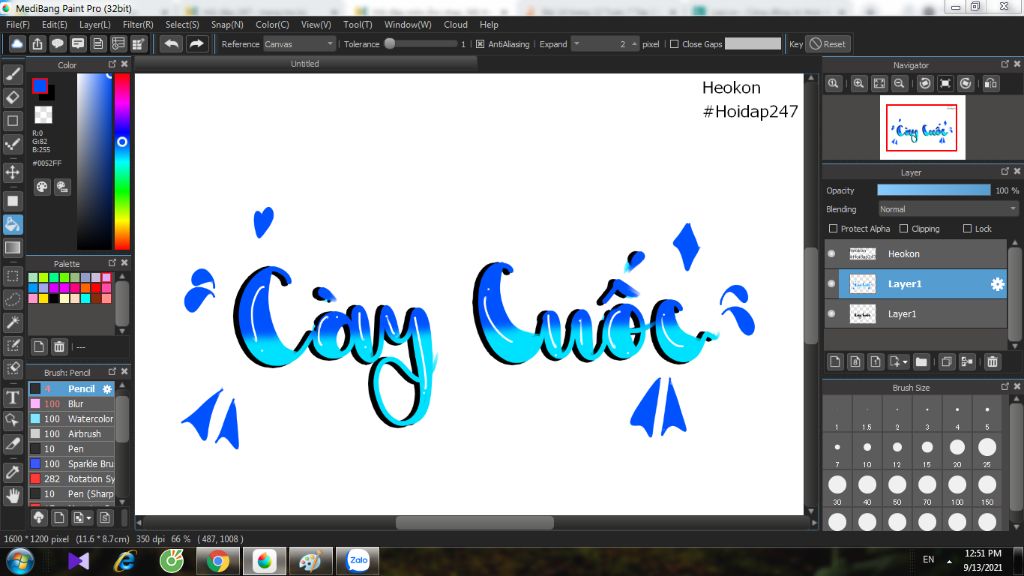
Task: Open the Blending mode Normal dropdown
Action: click(x=948, y=209)
